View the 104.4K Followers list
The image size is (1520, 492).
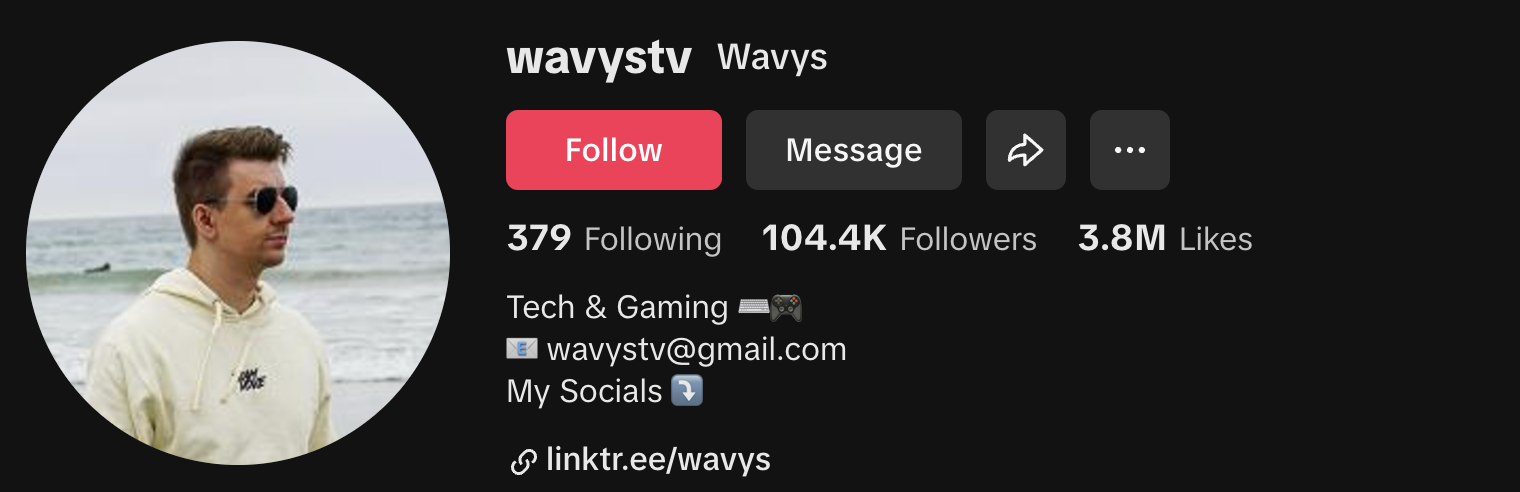coord(899,239)
